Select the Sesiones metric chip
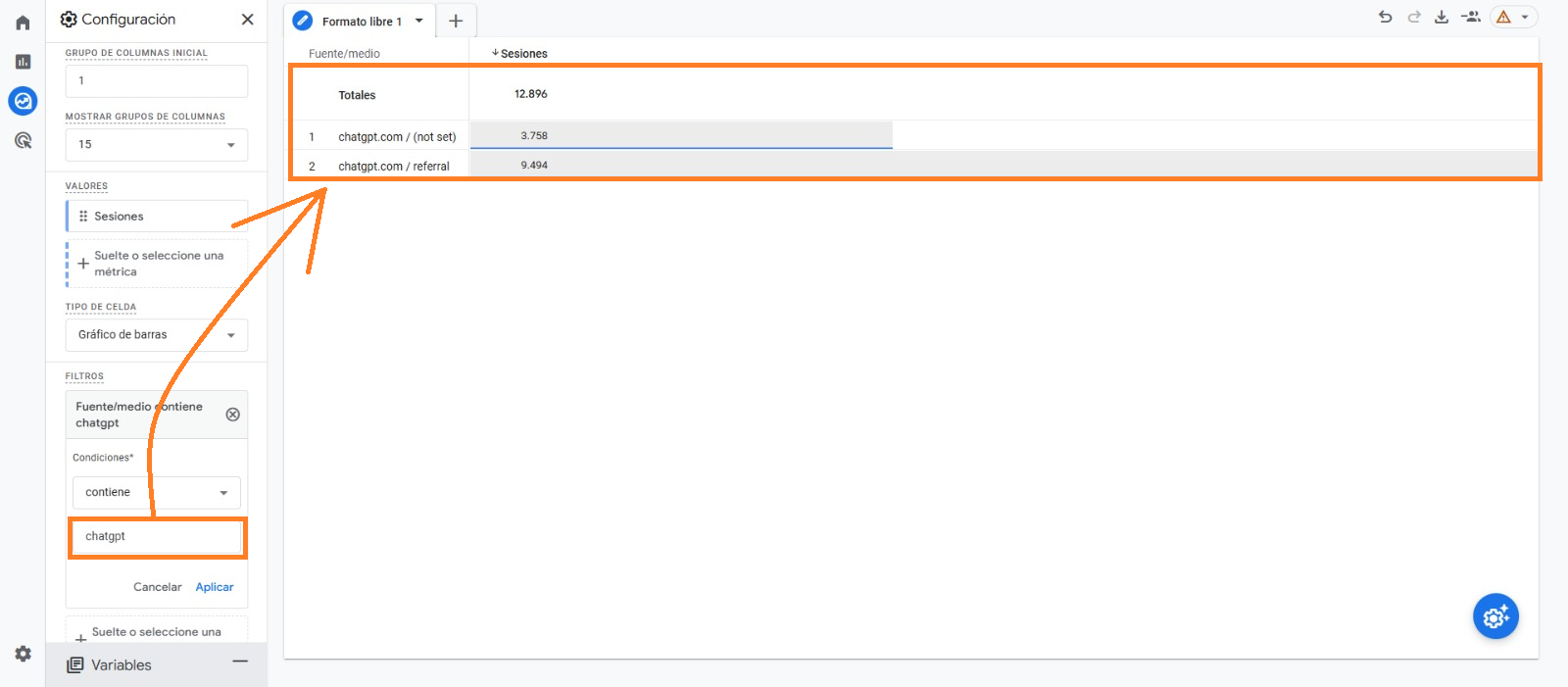 pos(157,217)
